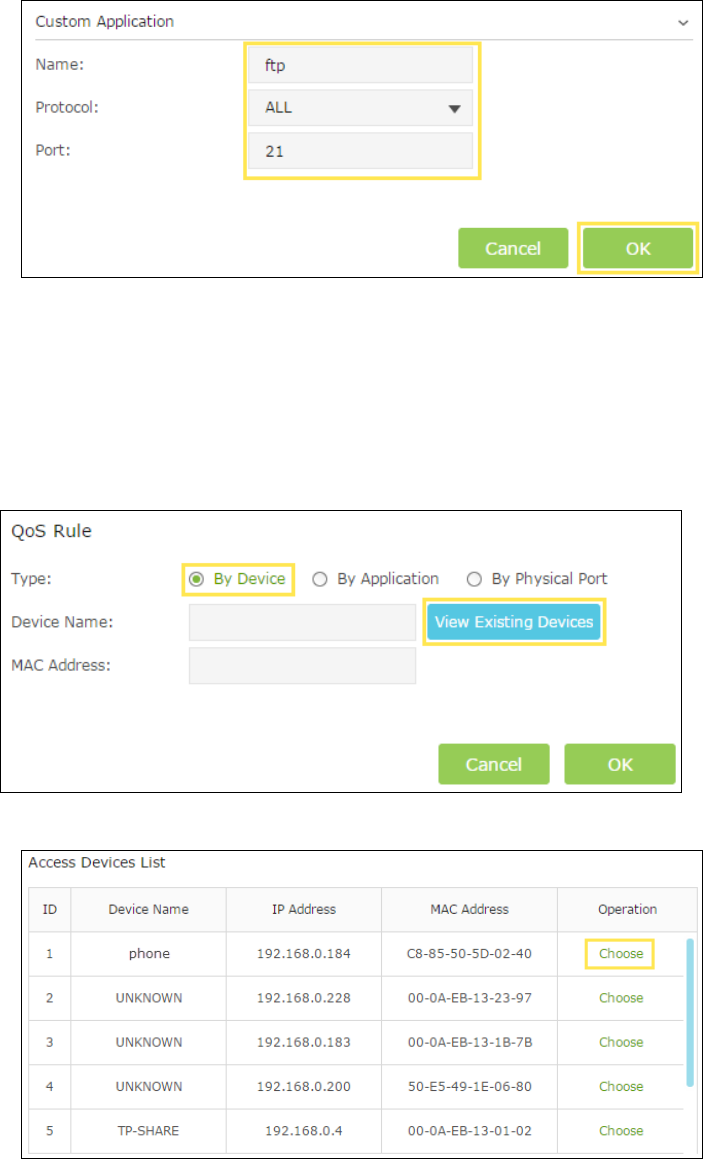
Task: Select the By Application radio button
Action: point(319,580)
